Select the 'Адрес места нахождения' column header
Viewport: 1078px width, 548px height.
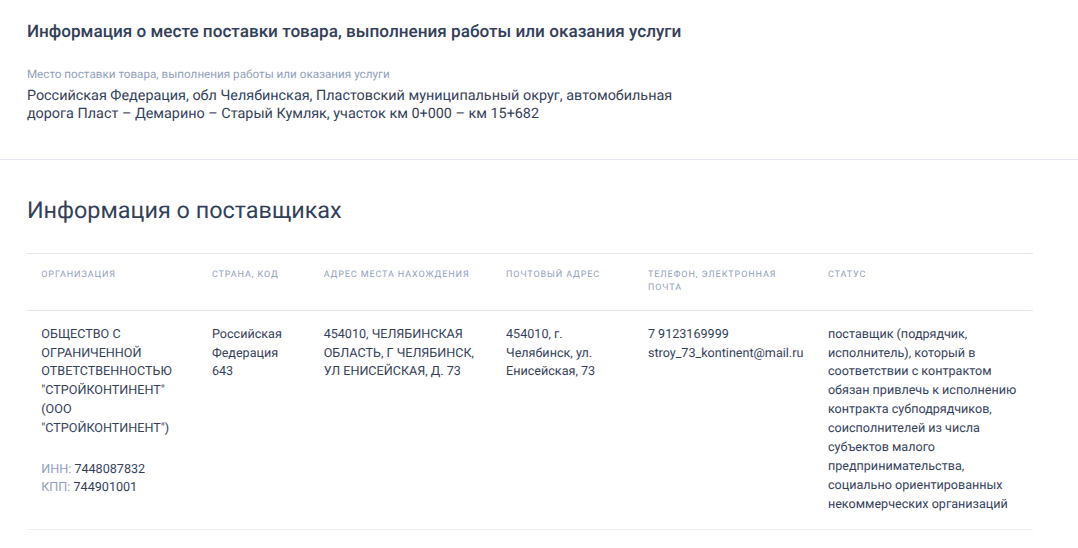tap(396, 274)
